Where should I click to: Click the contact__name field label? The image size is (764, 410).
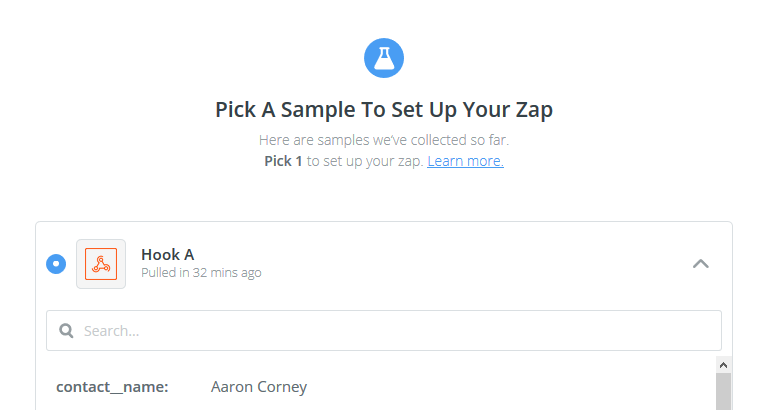pyautogui.click(x=112, y=387)
